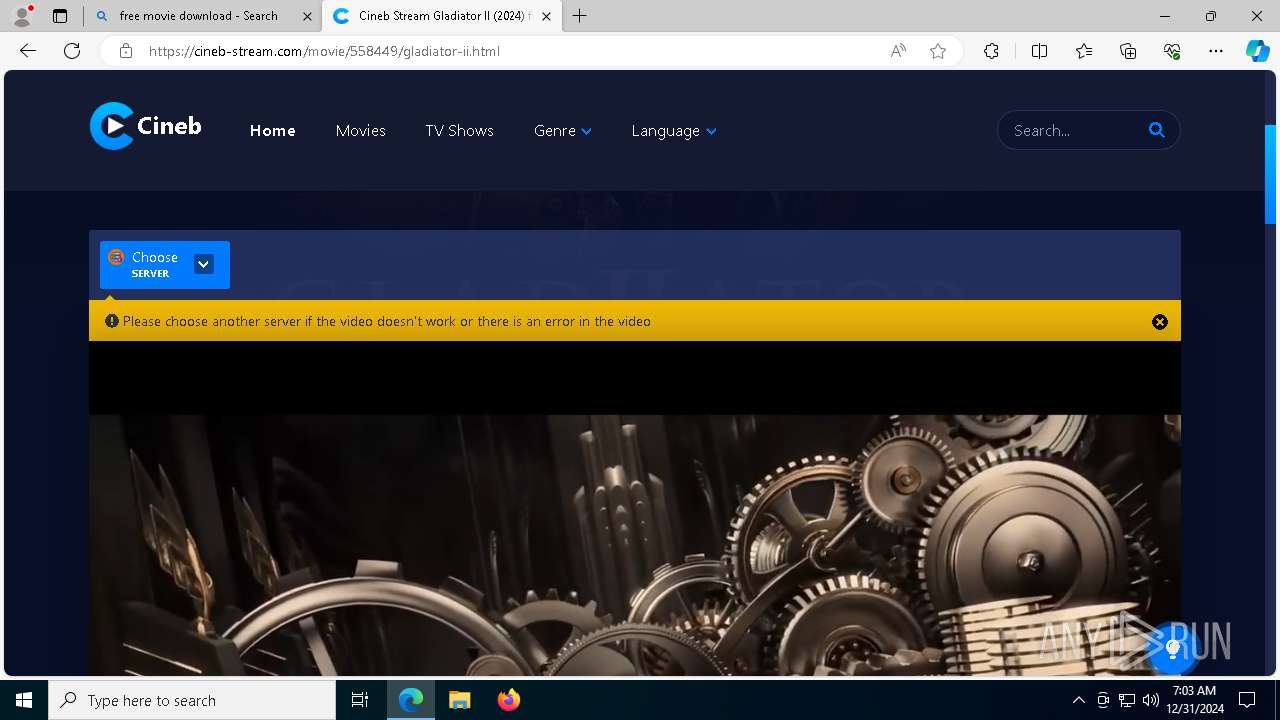Launch Firefox from taskbar

(508, 700)
